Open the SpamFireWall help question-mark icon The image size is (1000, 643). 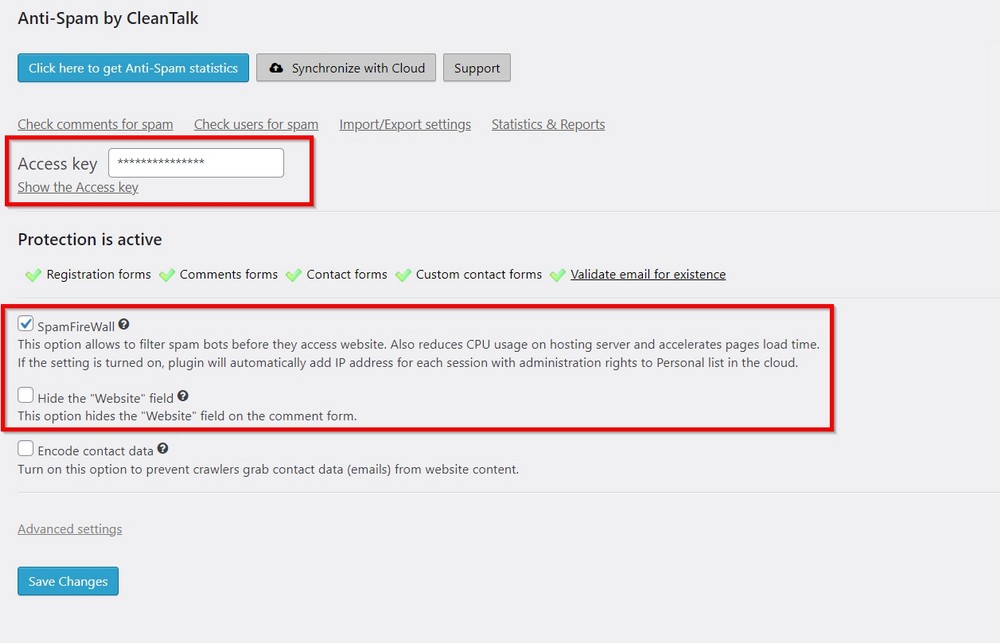pos(124,324)
